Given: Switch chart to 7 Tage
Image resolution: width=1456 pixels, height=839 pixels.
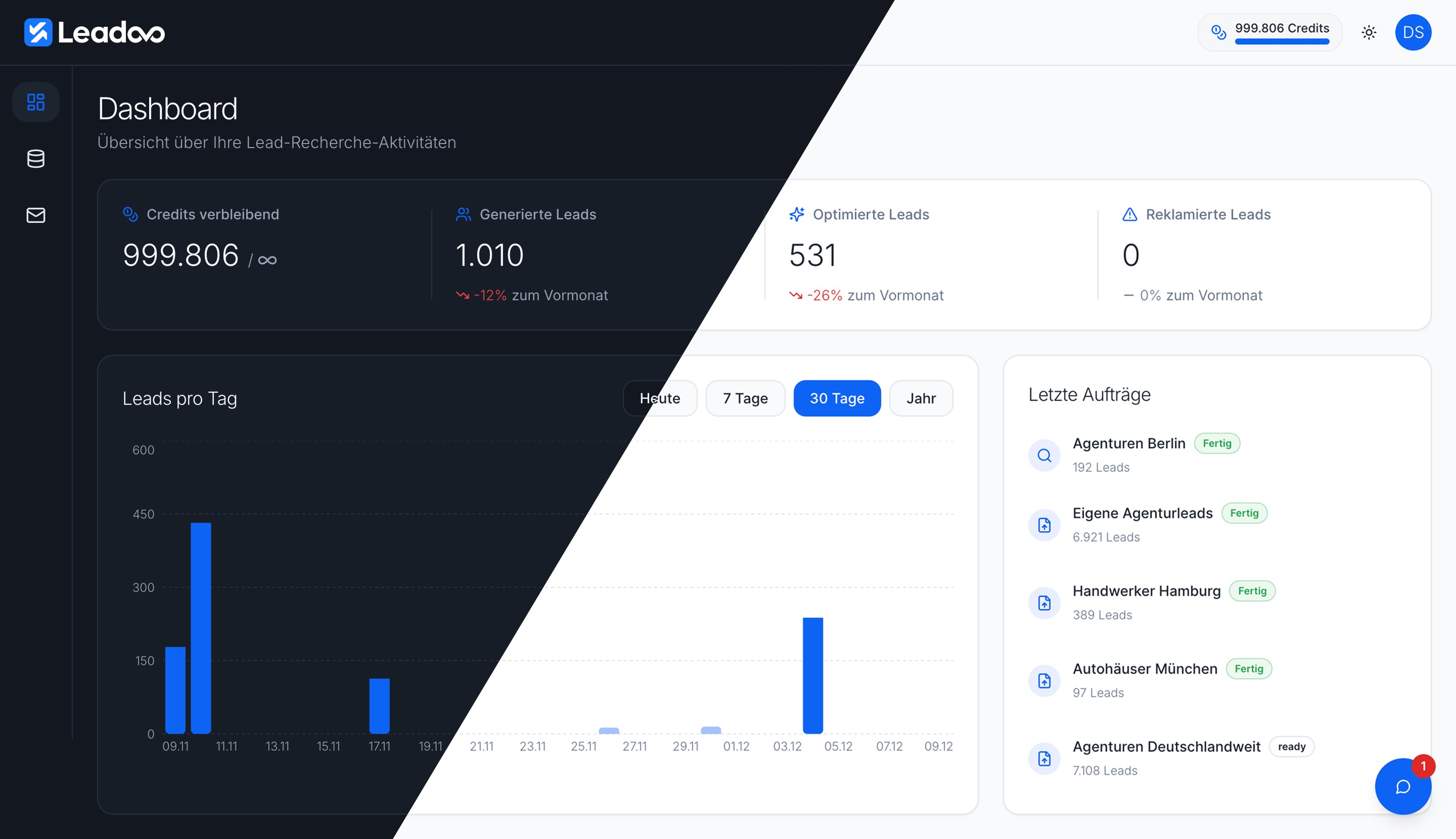Looking at the screenshot, I should point(745,398).
